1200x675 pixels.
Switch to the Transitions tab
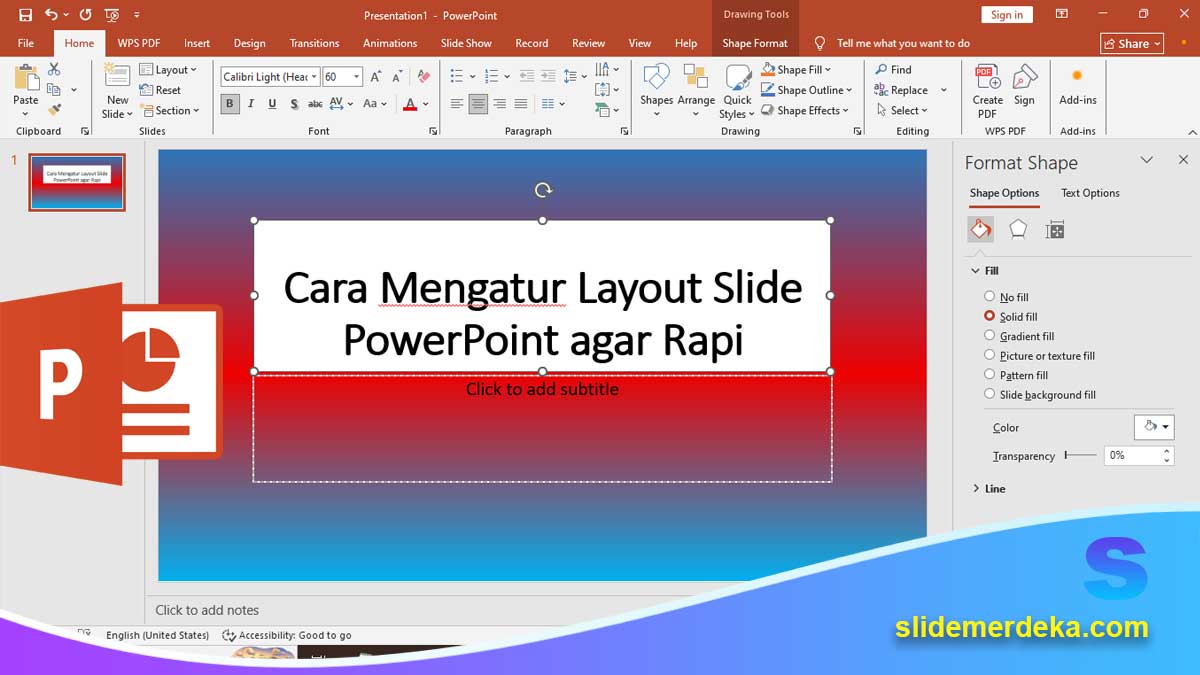point(314,43)
